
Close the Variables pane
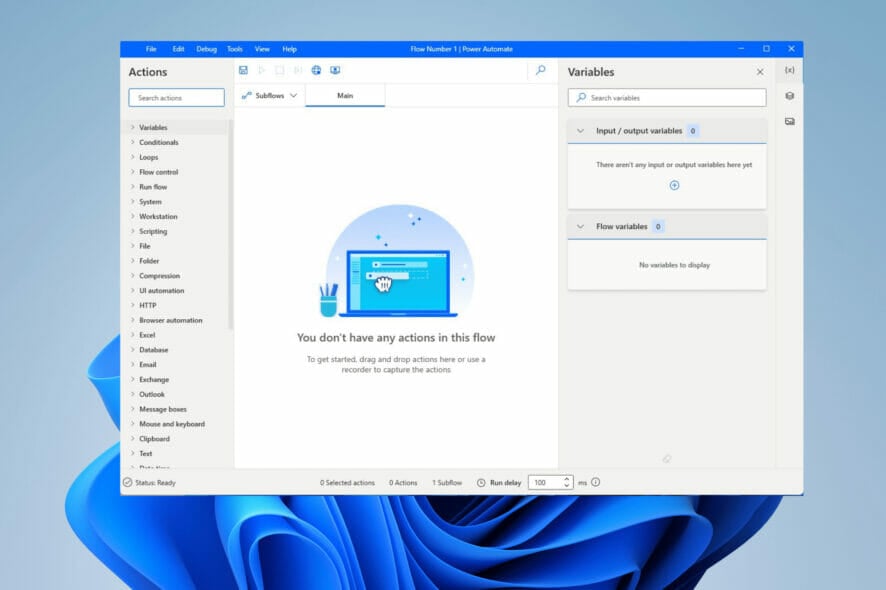[x=760, y=71]
